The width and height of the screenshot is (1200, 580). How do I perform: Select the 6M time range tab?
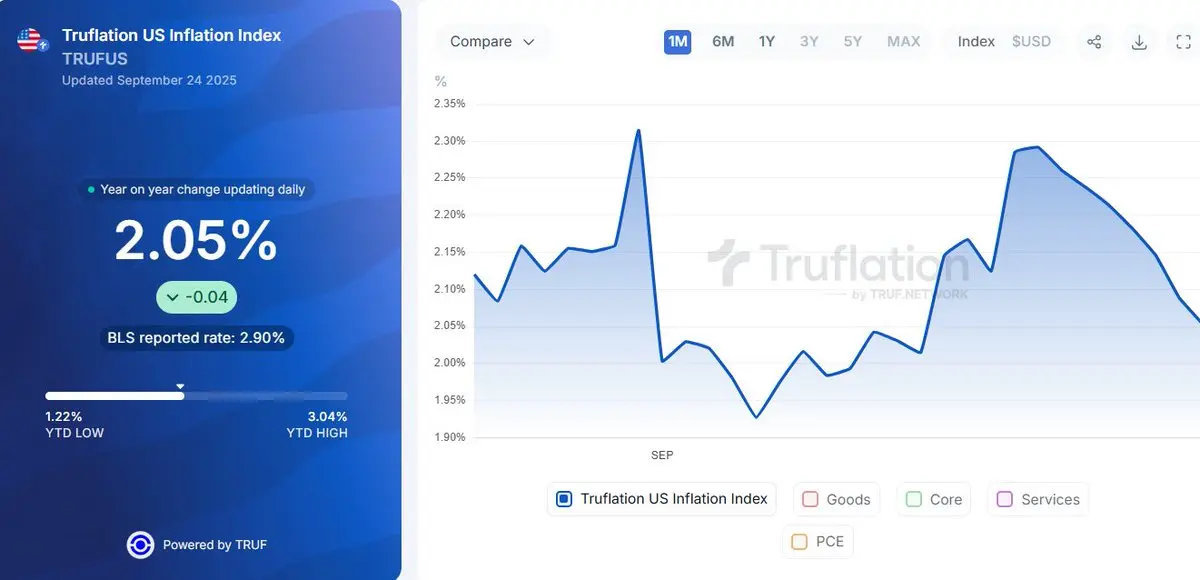click(723, 42)
